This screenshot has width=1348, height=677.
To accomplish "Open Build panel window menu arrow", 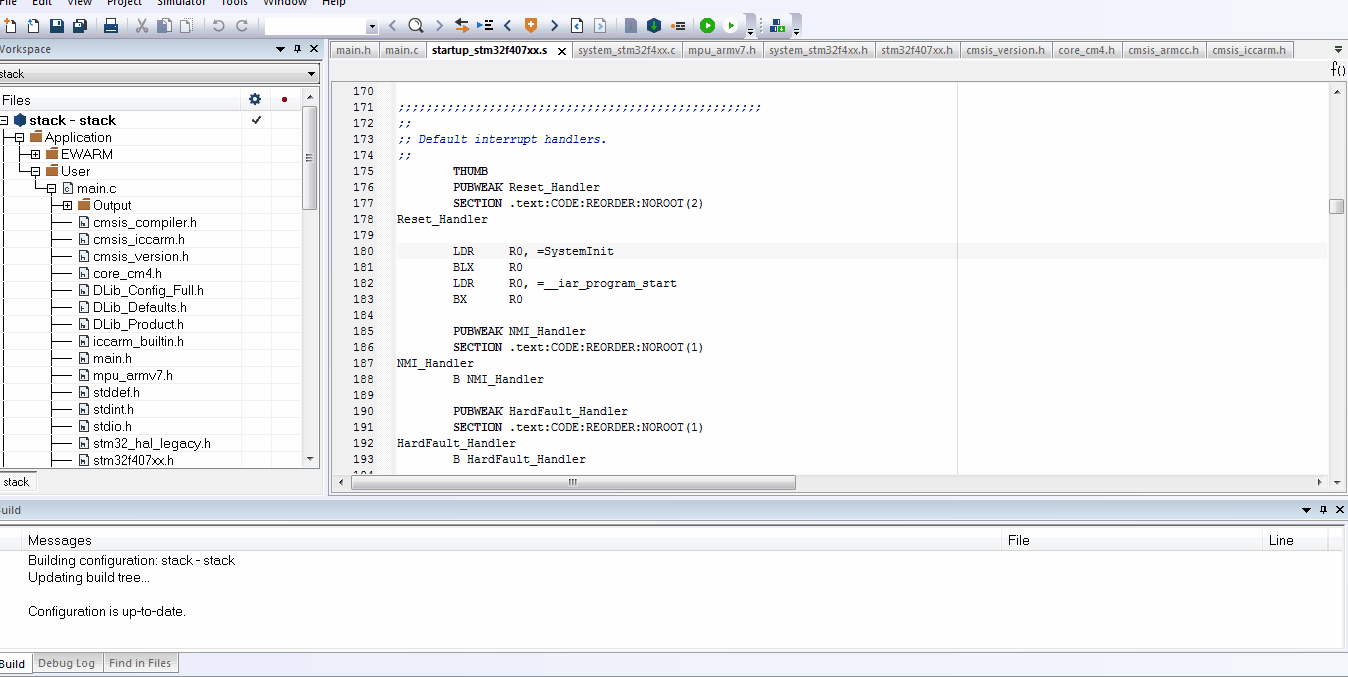I will [x=1307, y=510].
